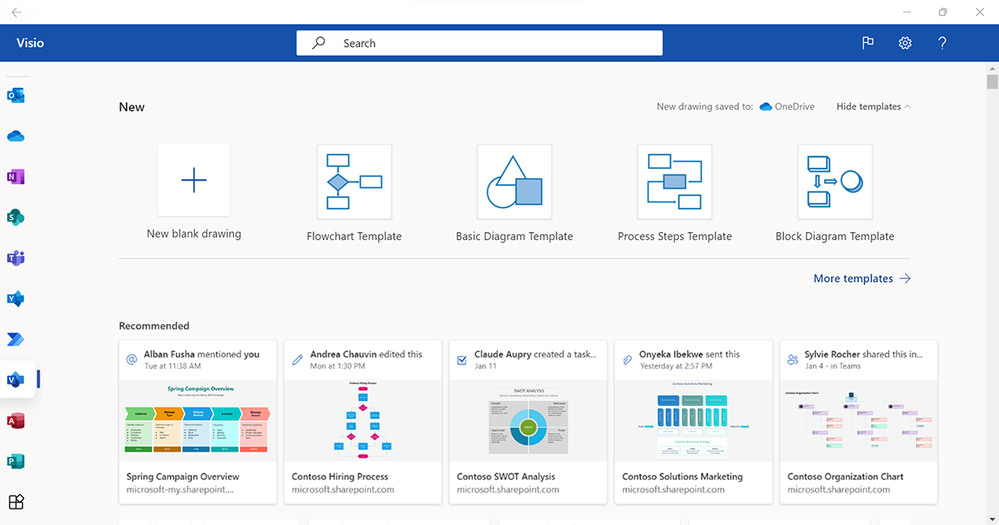Click the mention icon on Spring Campaign card
The height and width of the screenshot is (525, 999).
[132, 359]
